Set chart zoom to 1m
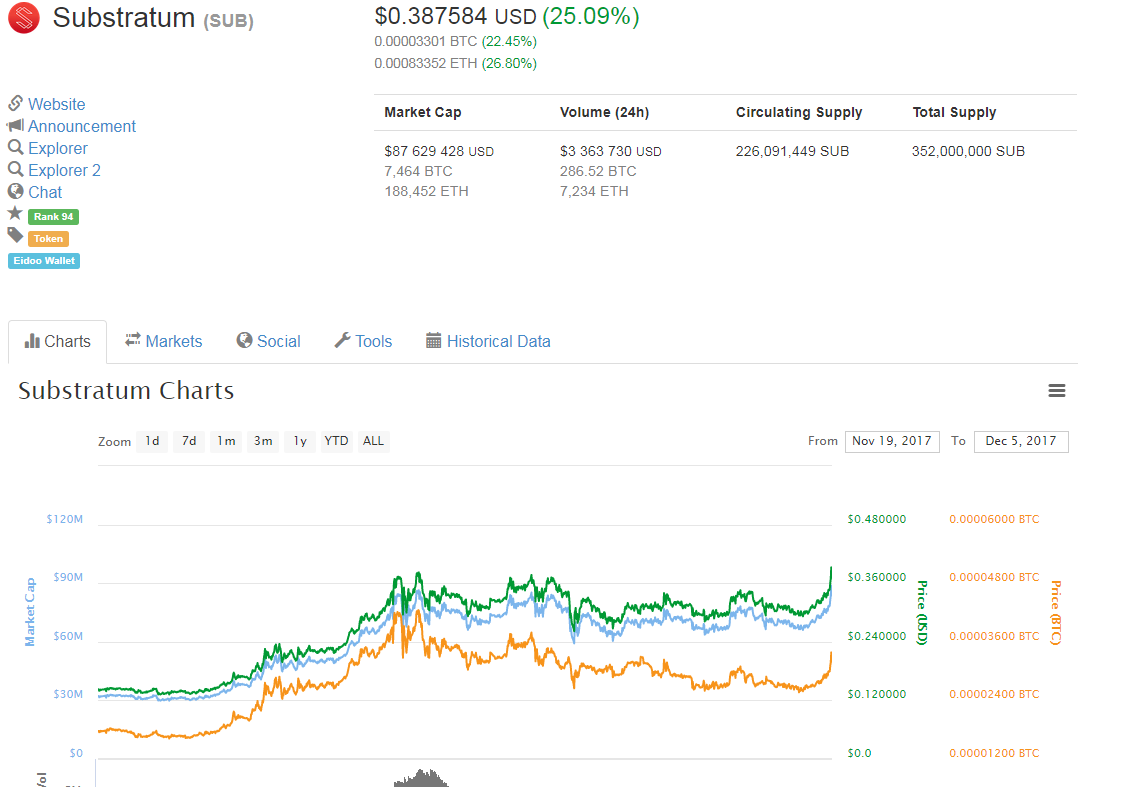This screenshot has width=1134, height=787. pos(226,441)
